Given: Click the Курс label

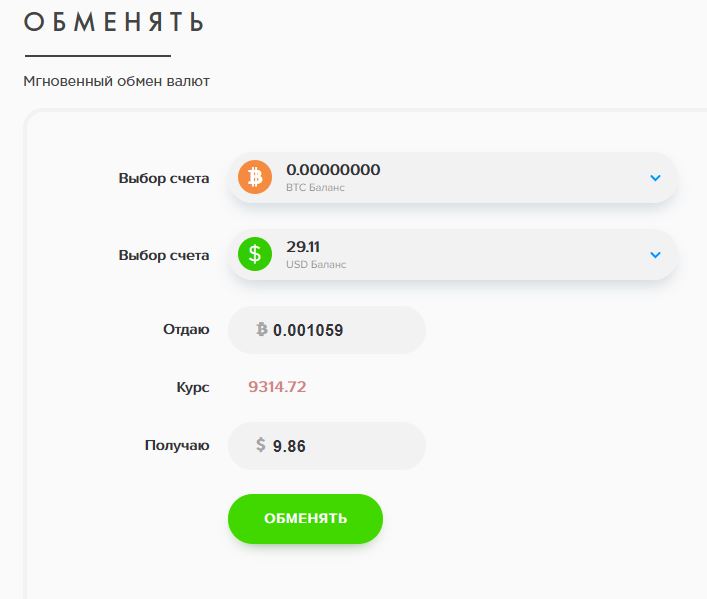Looking at the screenshot, I should coord(193,387).
